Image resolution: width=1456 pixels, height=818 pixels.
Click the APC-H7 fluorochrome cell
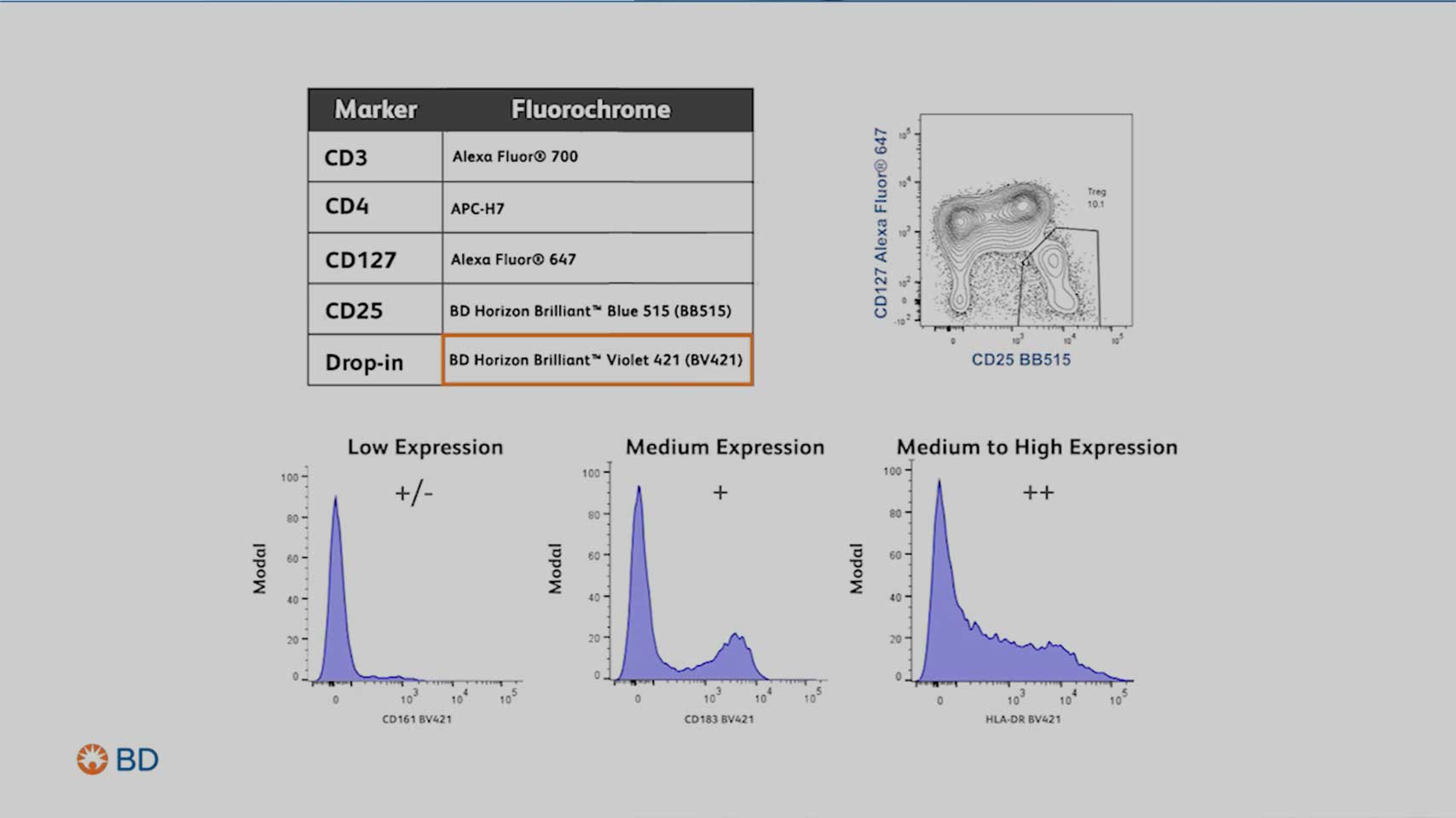point(597,208)
